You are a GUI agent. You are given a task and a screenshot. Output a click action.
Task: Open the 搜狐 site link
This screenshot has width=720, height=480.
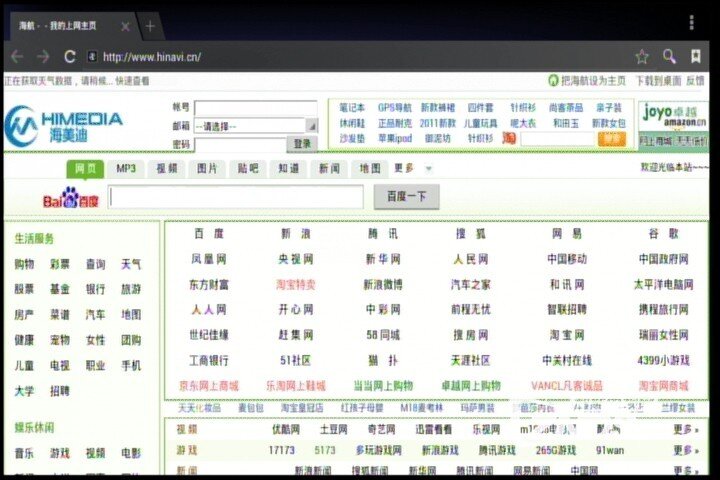point(471,234)
